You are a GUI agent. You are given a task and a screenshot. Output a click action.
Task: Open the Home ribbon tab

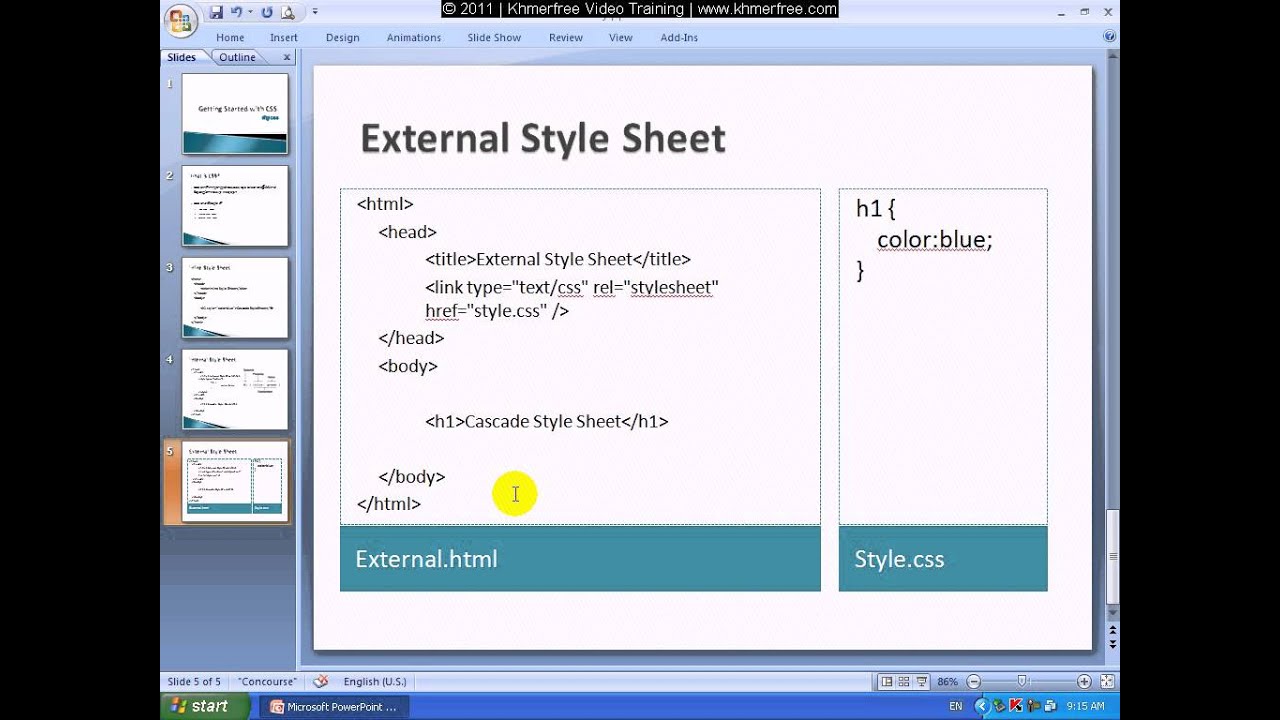[230, 37]
